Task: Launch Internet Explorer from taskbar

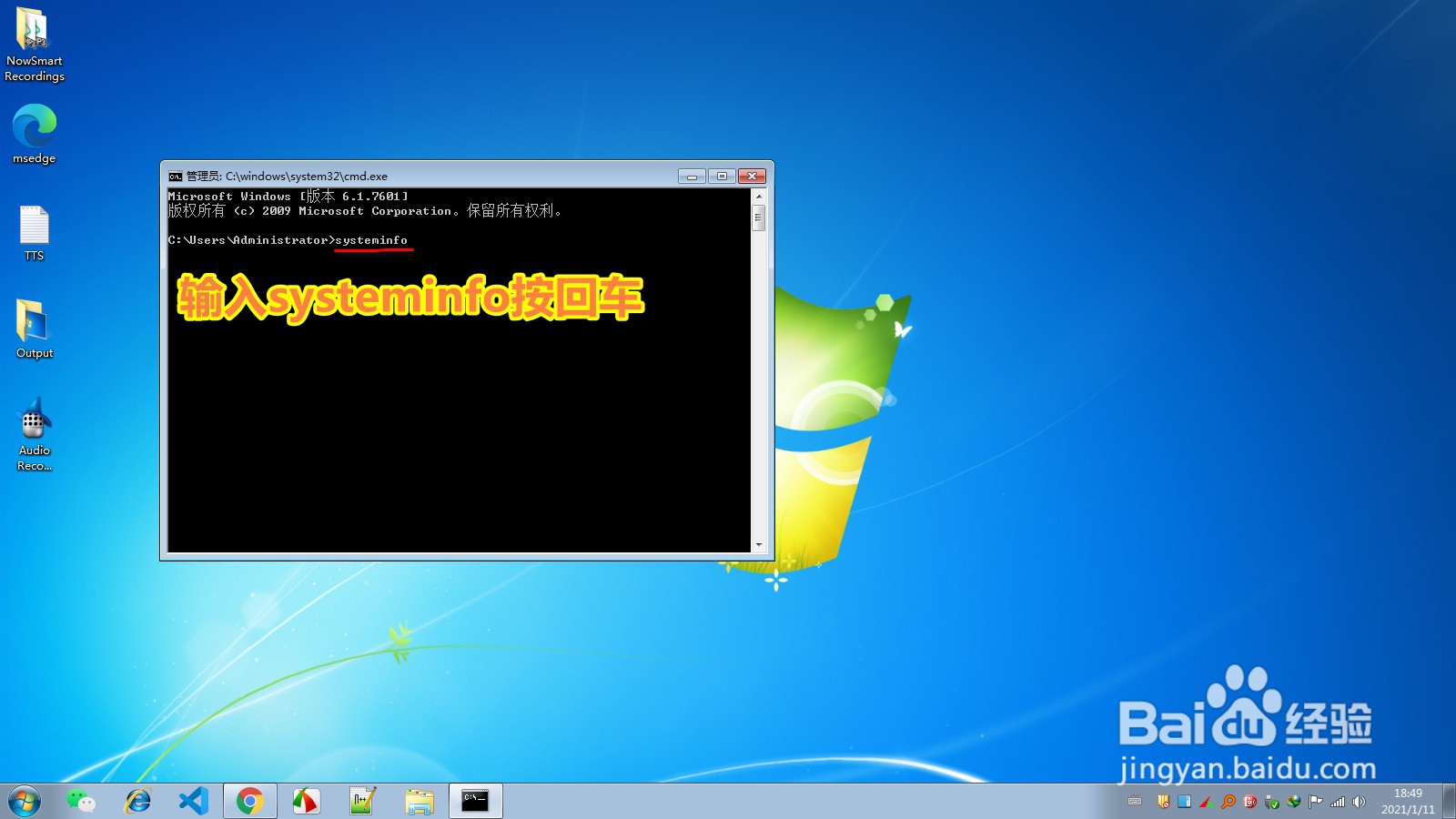Action: pos(137,801)
